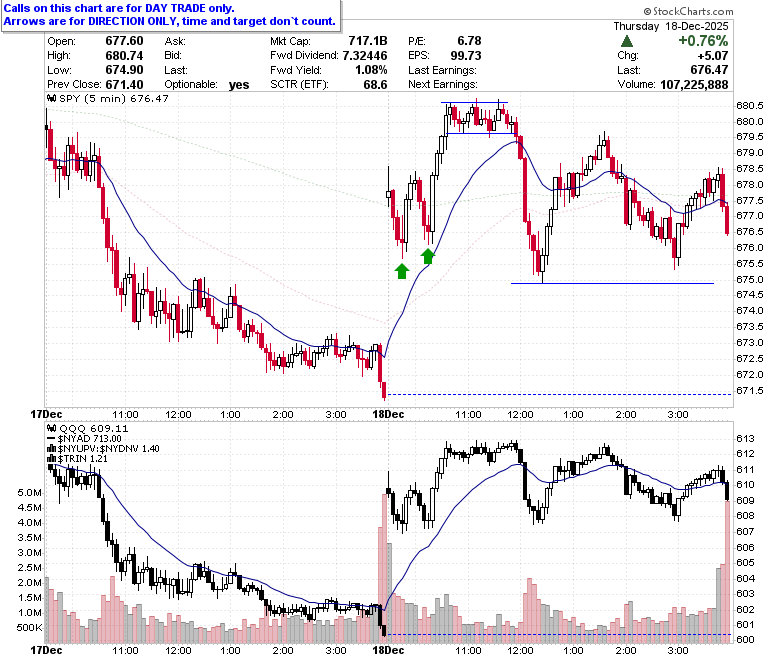The image size is (780, 659).
Task: Click the SCTR (ETF) 68.6 value
Action: (x=375, y=85)
